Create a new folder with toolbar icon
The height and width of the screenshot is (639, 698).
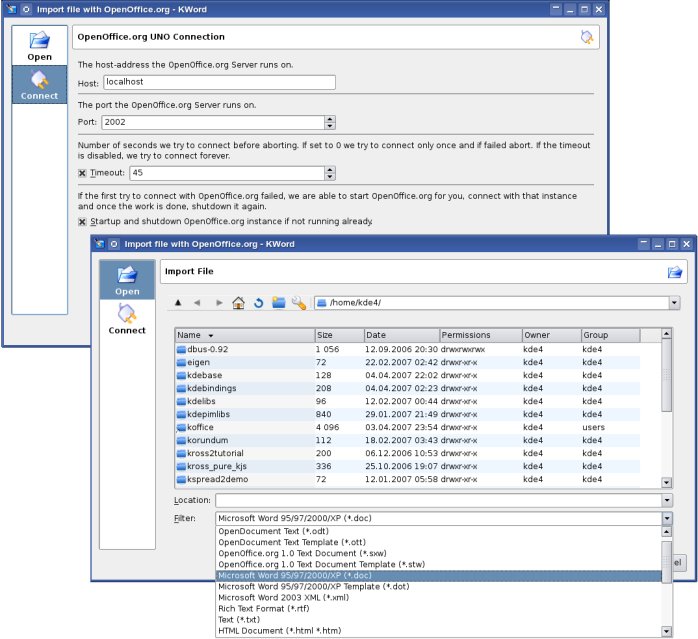[x=278, y=303]
